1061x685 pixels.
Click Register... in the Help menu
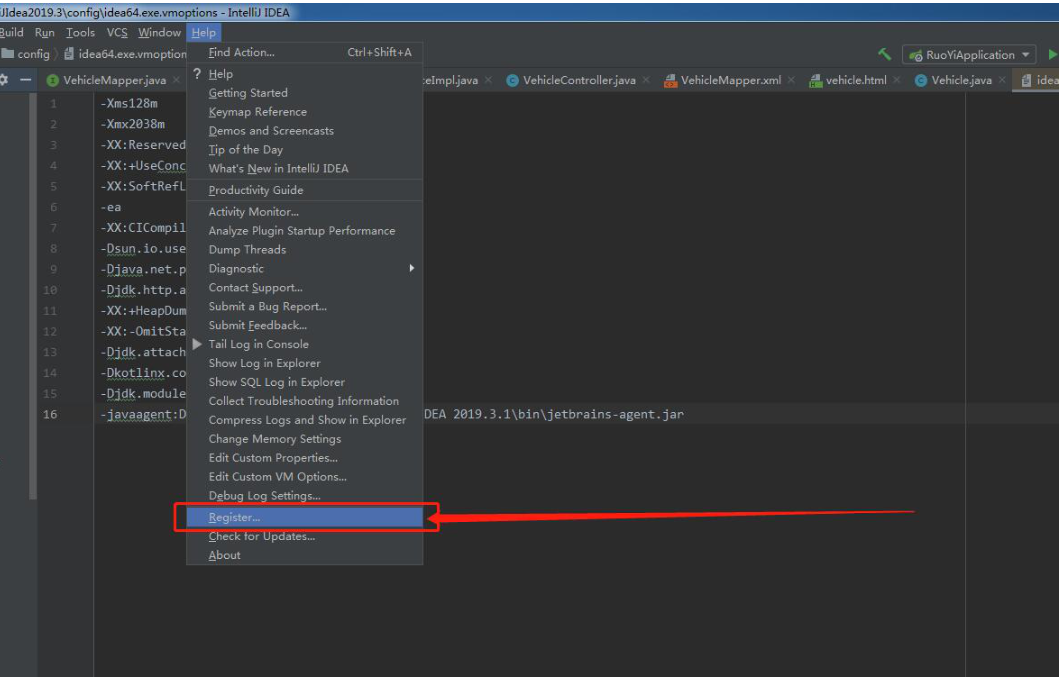[234, 518]
